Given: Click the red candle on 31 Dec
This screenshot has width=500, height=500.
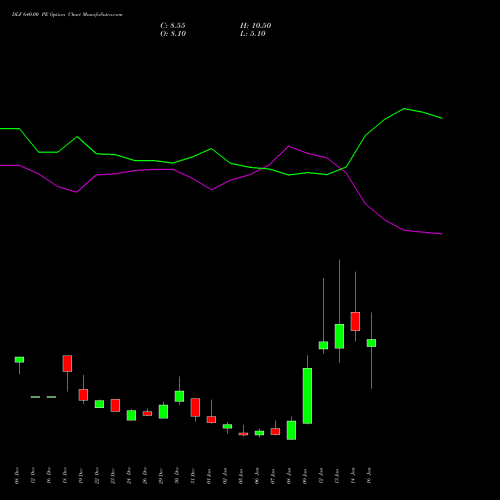Looking at the screenshot, I should pyautogui.click(x=195, y=407).
